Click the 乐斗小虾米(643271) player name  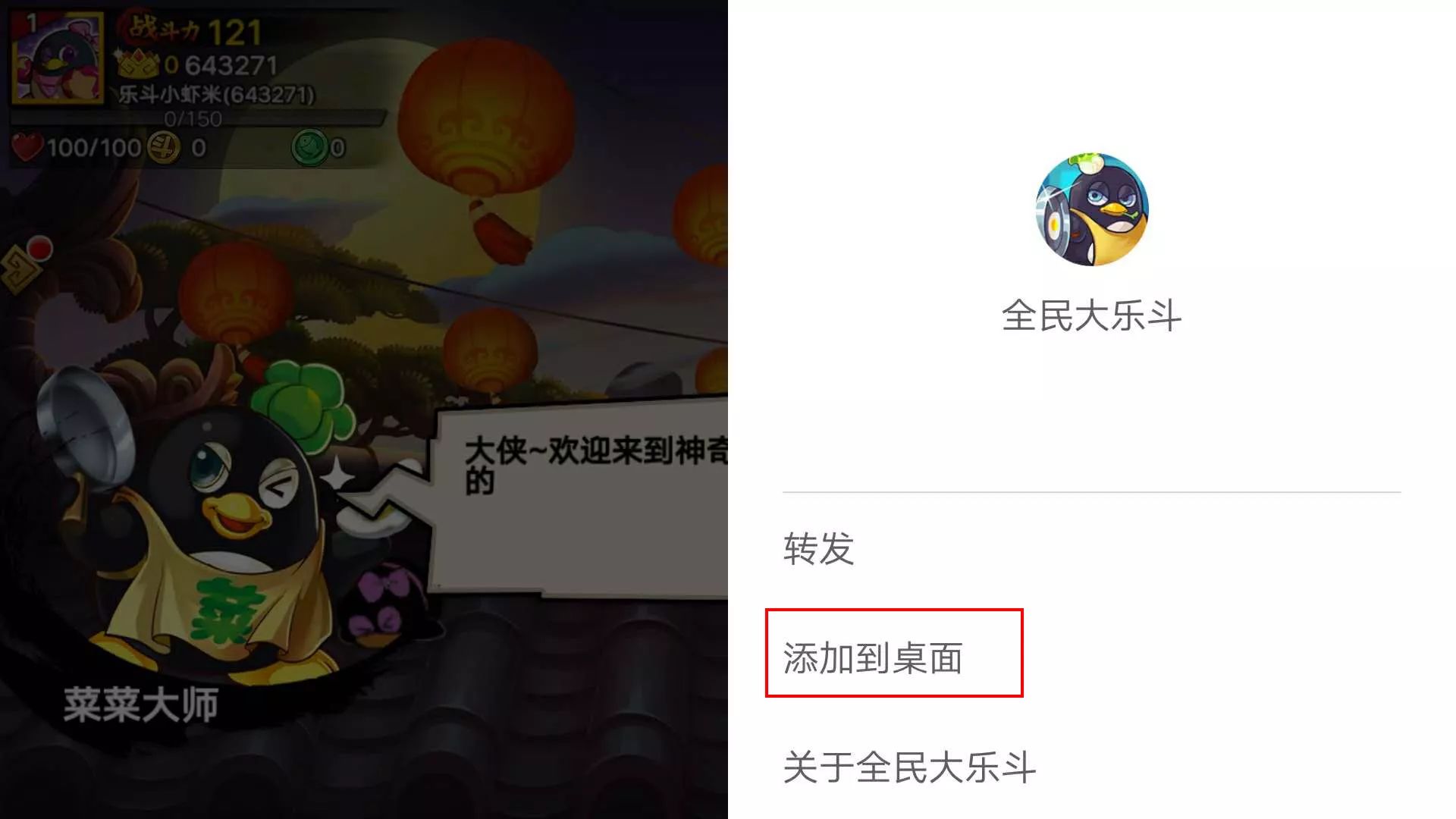tap(216, 95)
